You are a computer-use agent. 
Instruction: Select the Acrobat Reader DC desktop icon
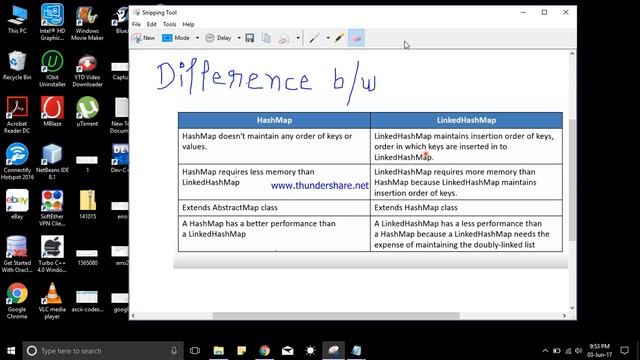[x=17, y=116]
